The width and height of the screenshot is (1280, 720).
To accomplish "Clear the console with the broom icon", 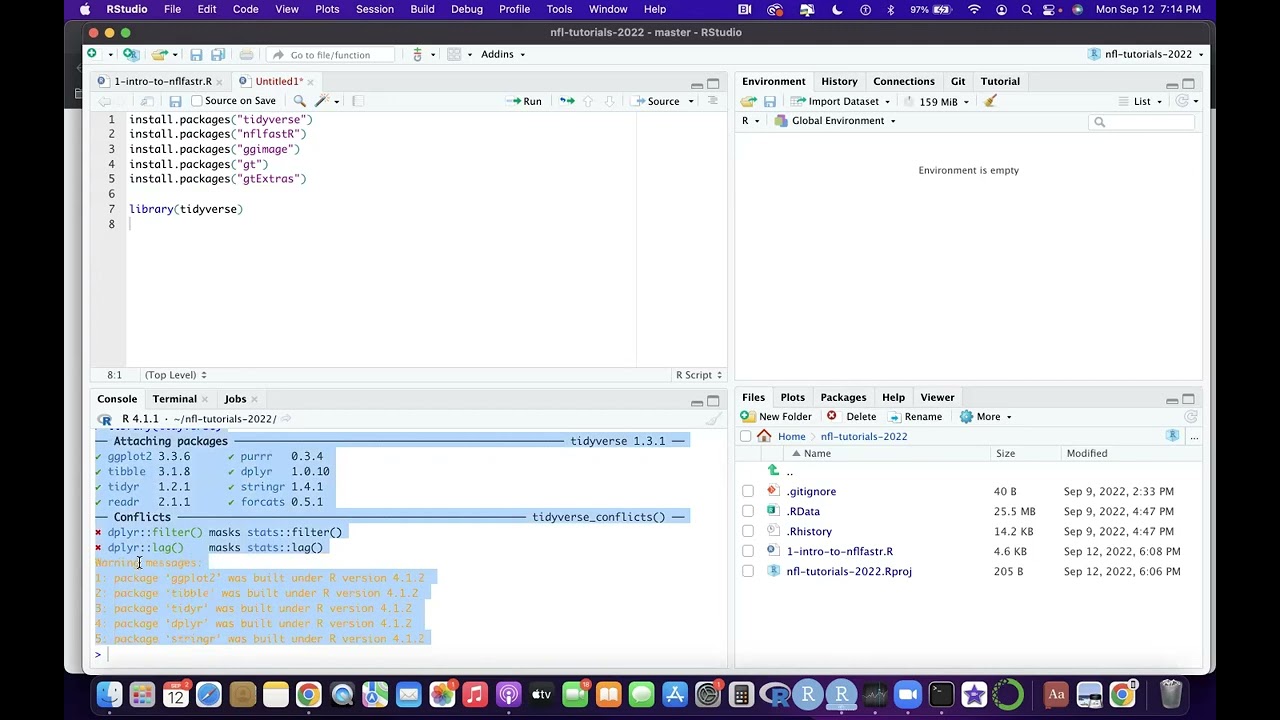I will tap(713, 419).
